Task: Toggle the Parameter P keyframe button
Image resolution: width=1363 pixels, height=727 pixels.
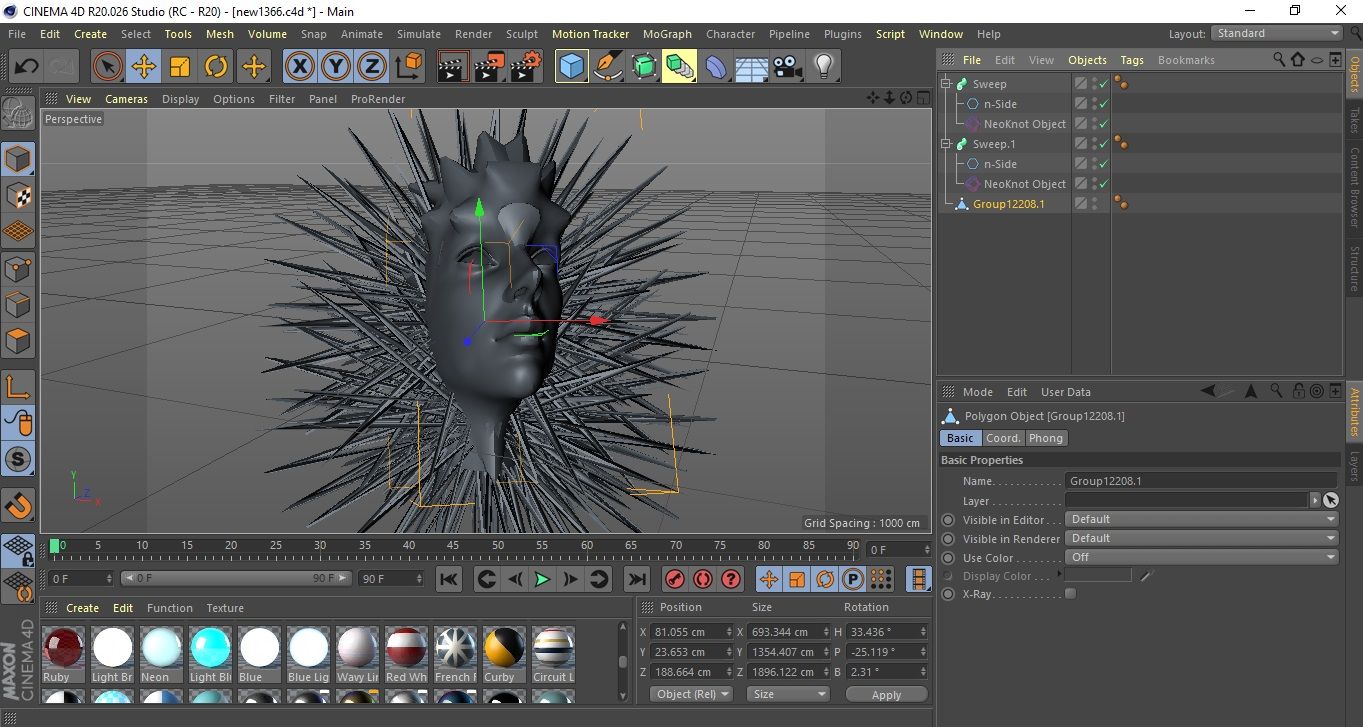Action: [x=852, y=579]
